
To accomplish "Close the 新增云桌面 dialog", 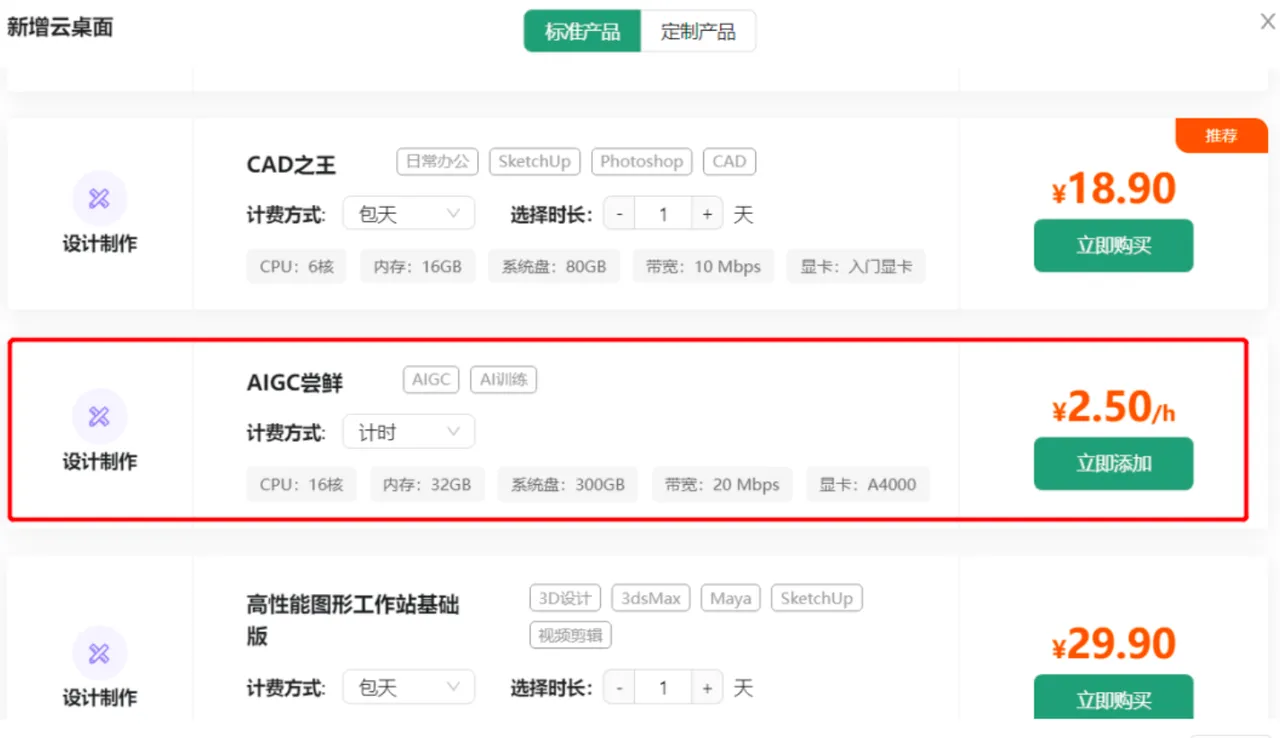I will pyautogui.click(x=1267, y=22).
